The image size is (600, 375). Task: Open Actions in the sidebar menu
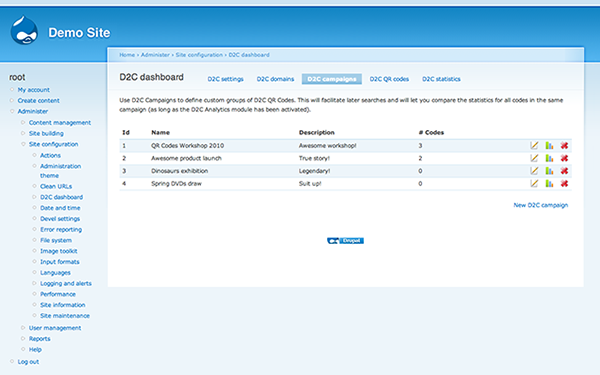tap(51, 155)
